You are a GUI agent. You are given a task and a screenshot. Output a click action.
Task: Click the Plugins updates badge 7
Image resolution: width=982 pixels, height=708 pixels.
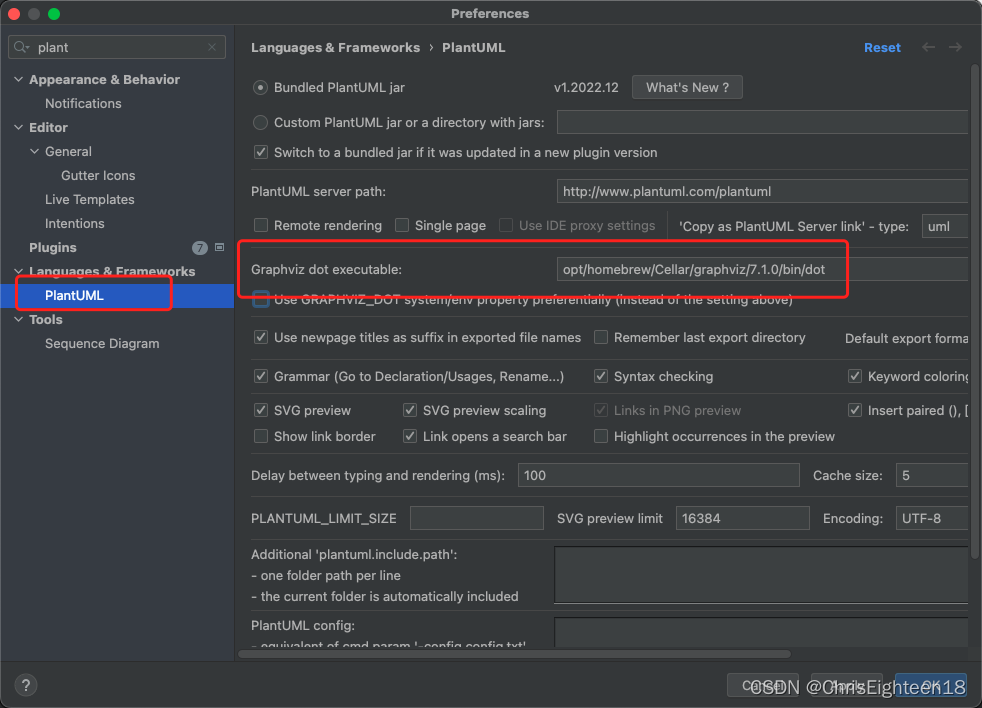click(x=199, y=248)
